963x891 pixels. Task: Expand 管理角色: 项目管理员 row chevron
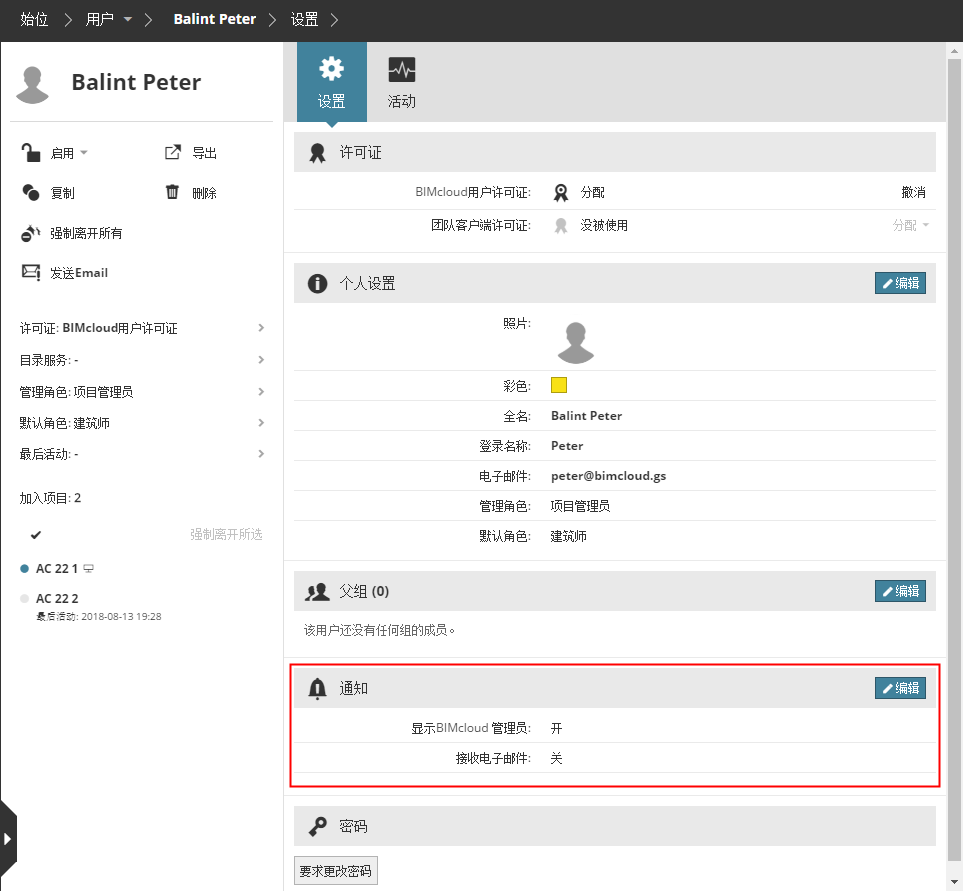(261, 392)
